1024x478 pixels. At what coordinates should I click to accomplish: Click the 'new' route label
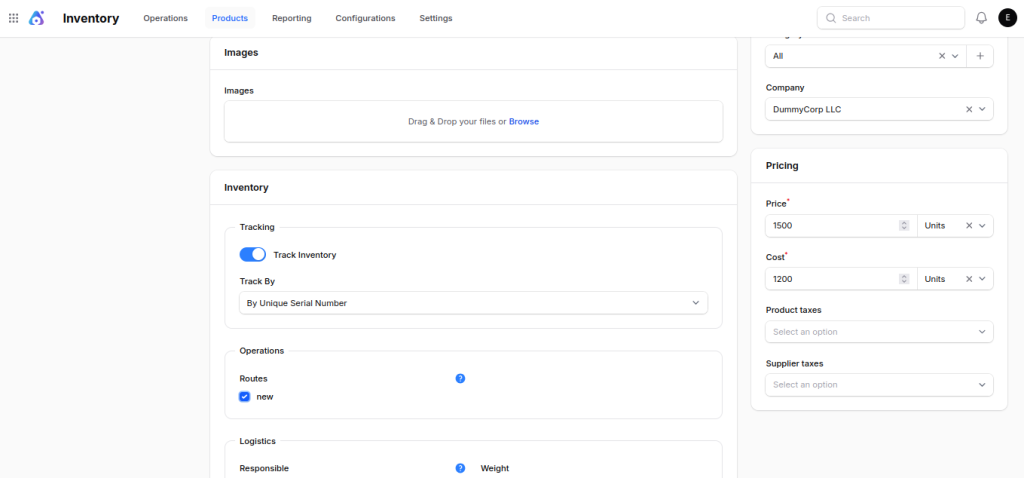click(264, 396)
